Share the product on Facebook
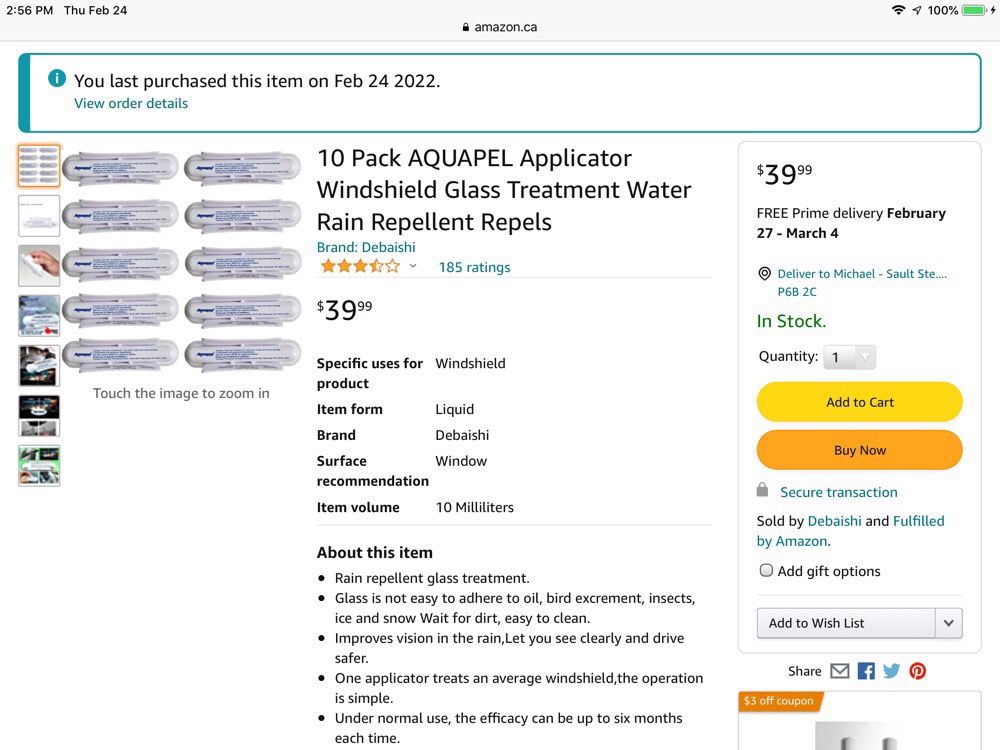The width and height of the screenshot is (1000, 750). [x=866, y=671]
